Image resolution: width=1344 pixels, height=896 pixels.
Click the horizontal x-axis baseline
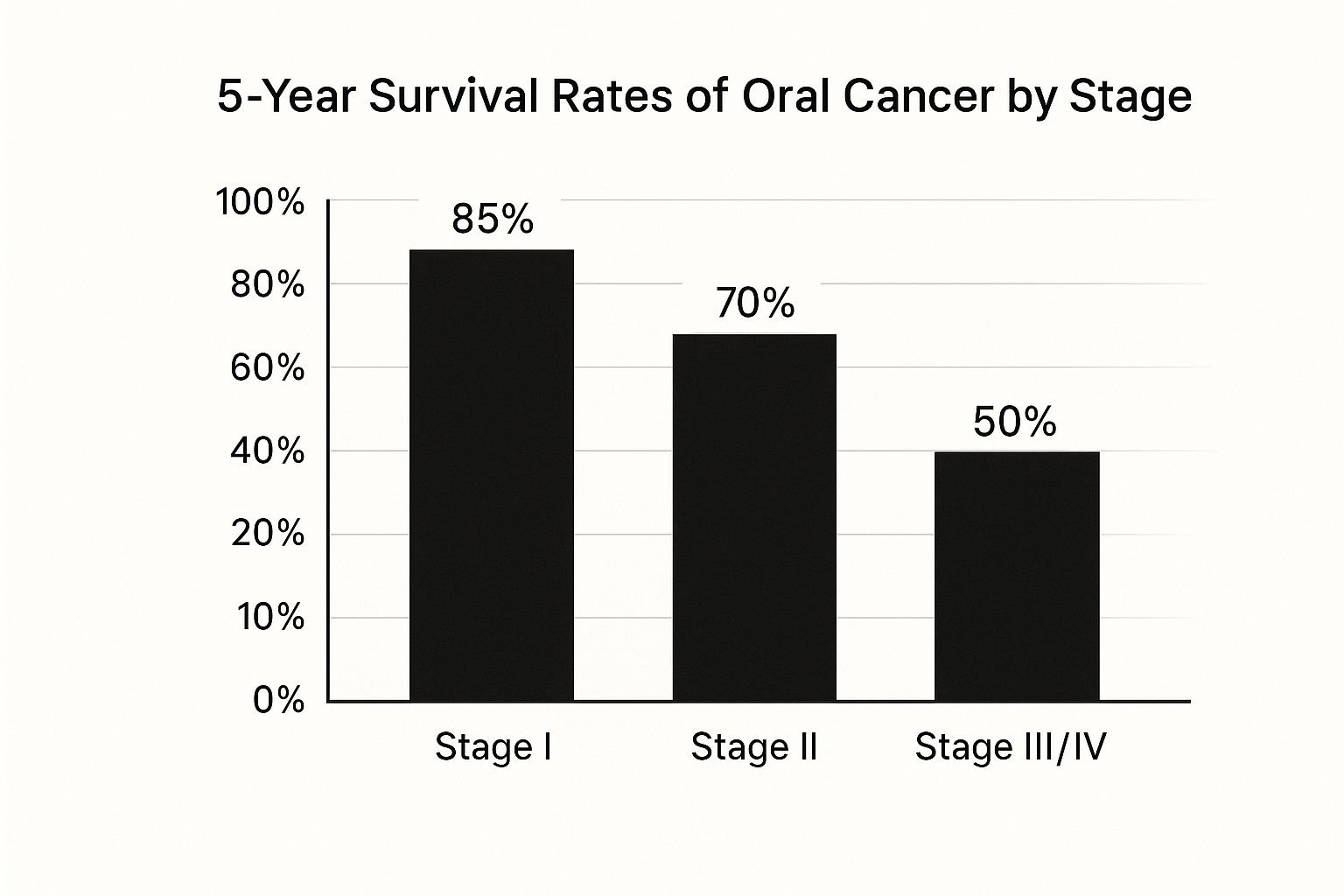[x=875, y=702]
